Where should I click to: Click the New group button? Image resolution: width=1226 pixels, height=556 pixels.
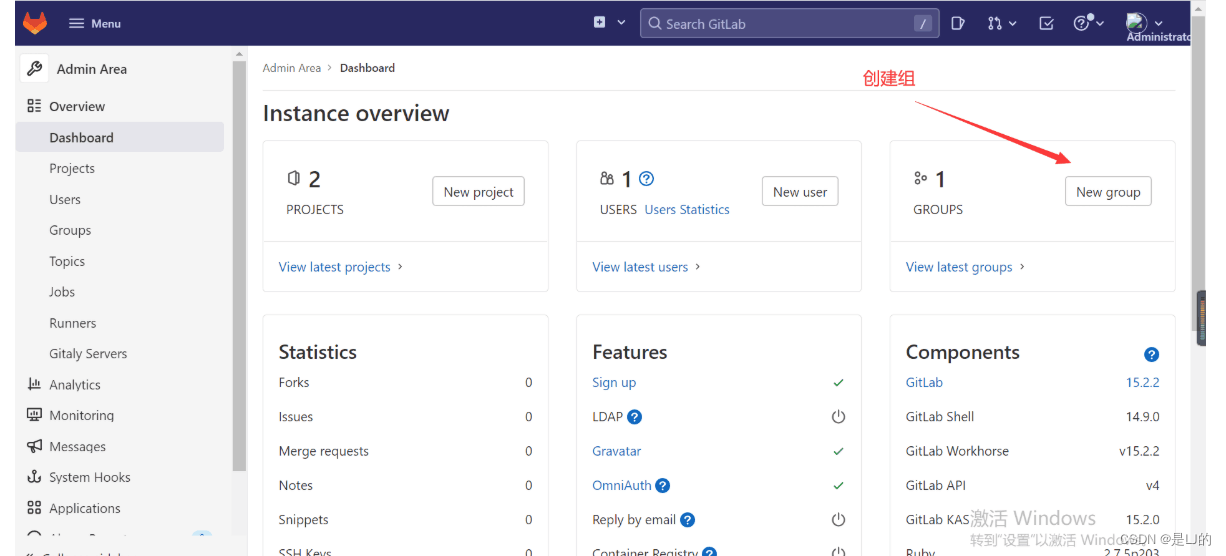(1108, 192)
